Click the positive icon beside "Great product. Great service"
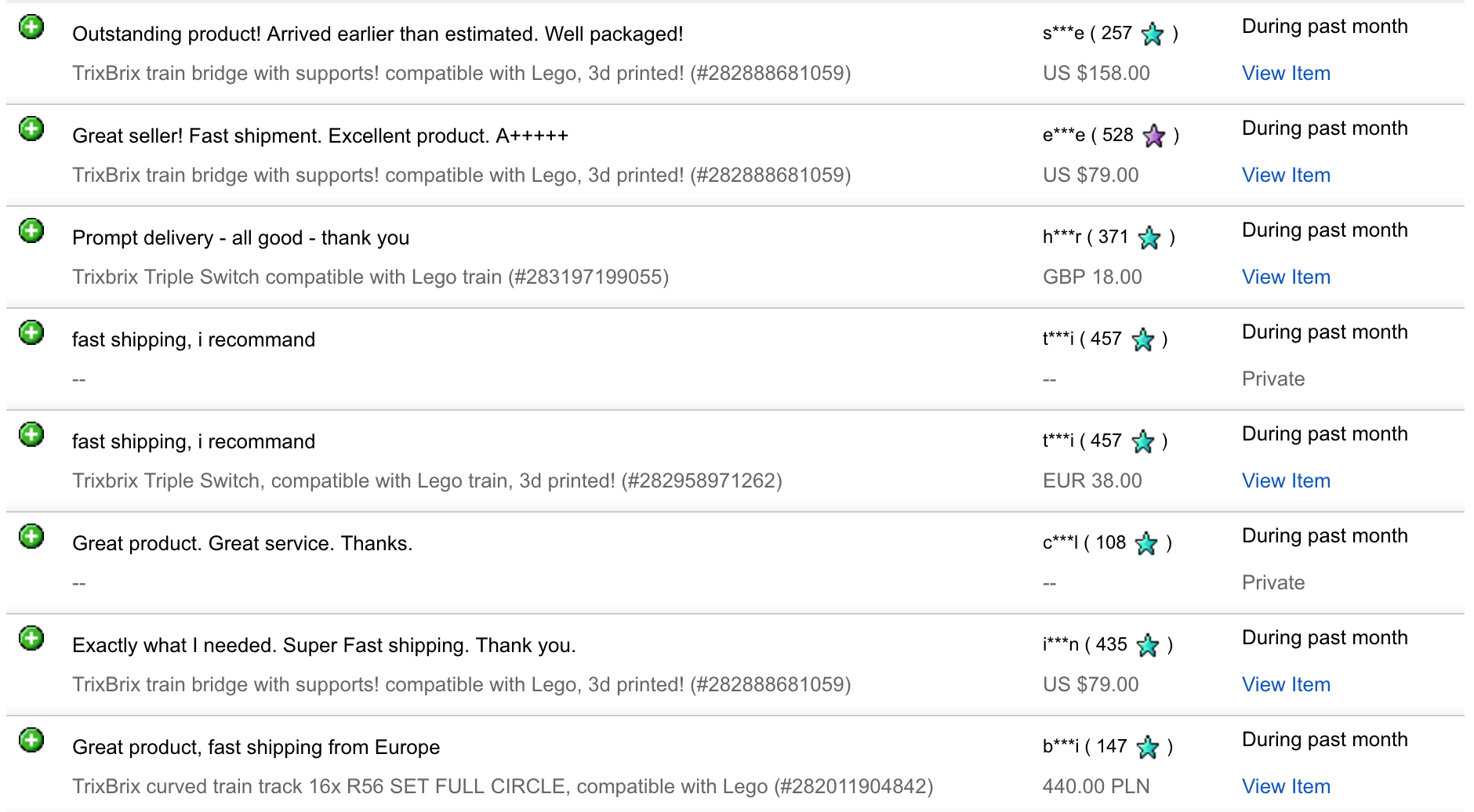 tap(31, 537)
